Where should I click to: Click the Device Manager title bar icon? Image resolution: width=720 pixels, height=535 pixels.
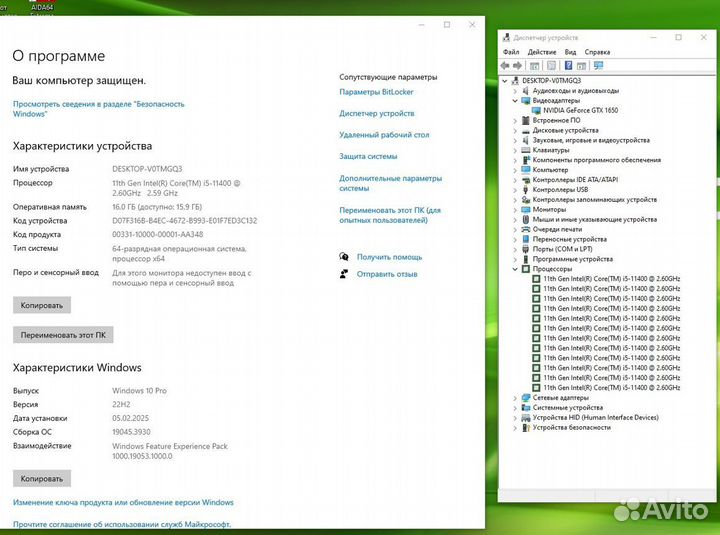506,38
